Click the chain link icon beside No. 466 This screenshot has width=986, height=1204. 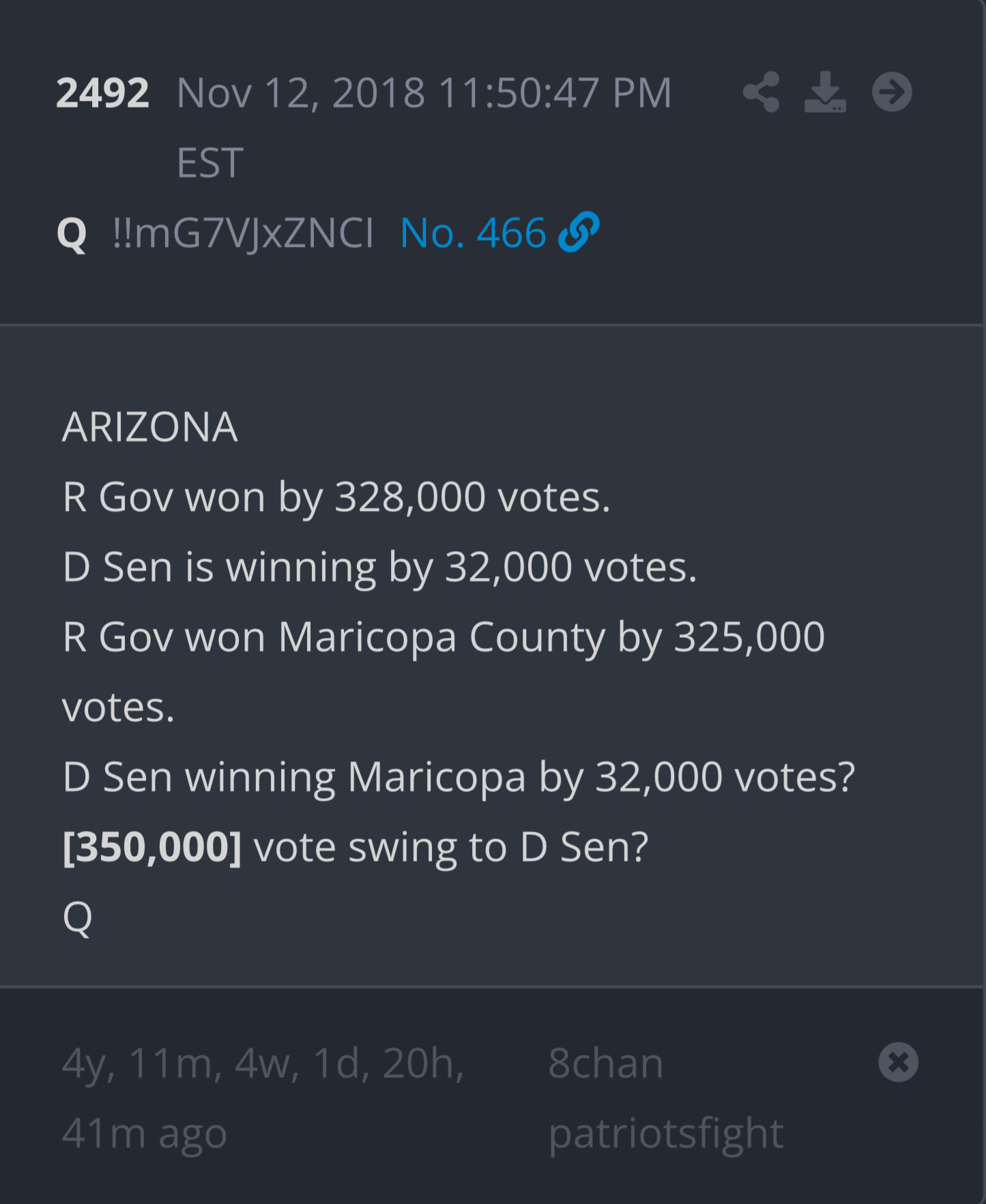coord(579,232)
